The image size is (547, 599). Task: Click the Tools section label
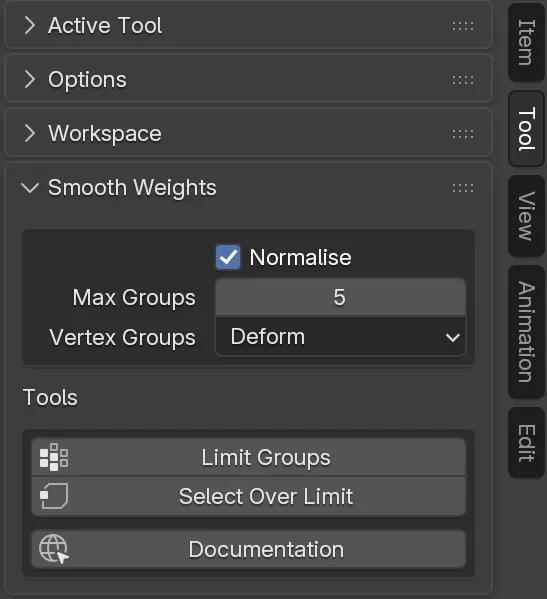click(x=50, y=397)
